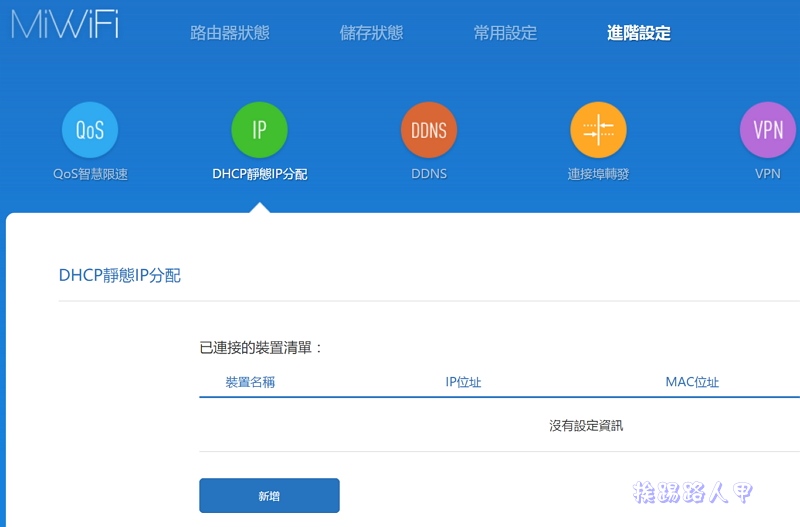Screen dimensions: 800x527
Task: Open the yellow port forwarding icon
Action: click(x=598, y=130)
